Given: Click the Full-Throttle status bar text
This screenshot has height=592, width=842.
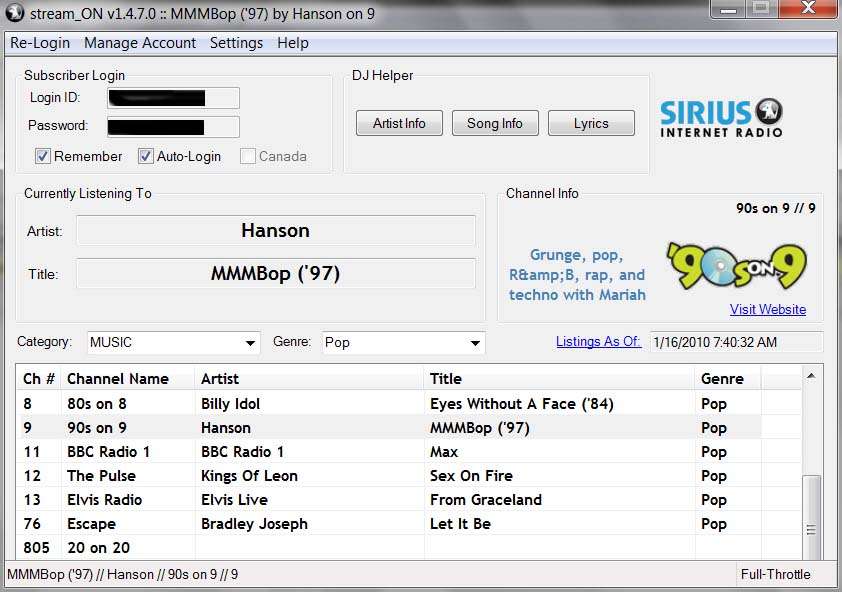Looking at the screenshot, I should (775, 574).
